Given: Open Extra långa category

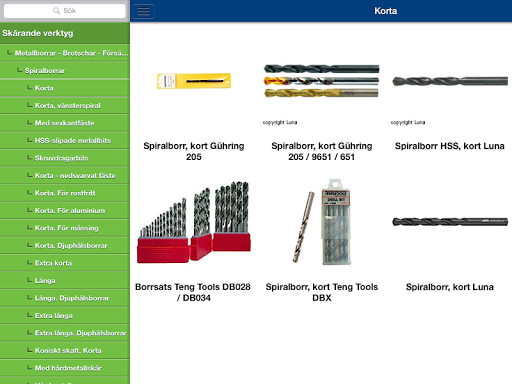Looking at the screenshot, I should pos(65,316).
